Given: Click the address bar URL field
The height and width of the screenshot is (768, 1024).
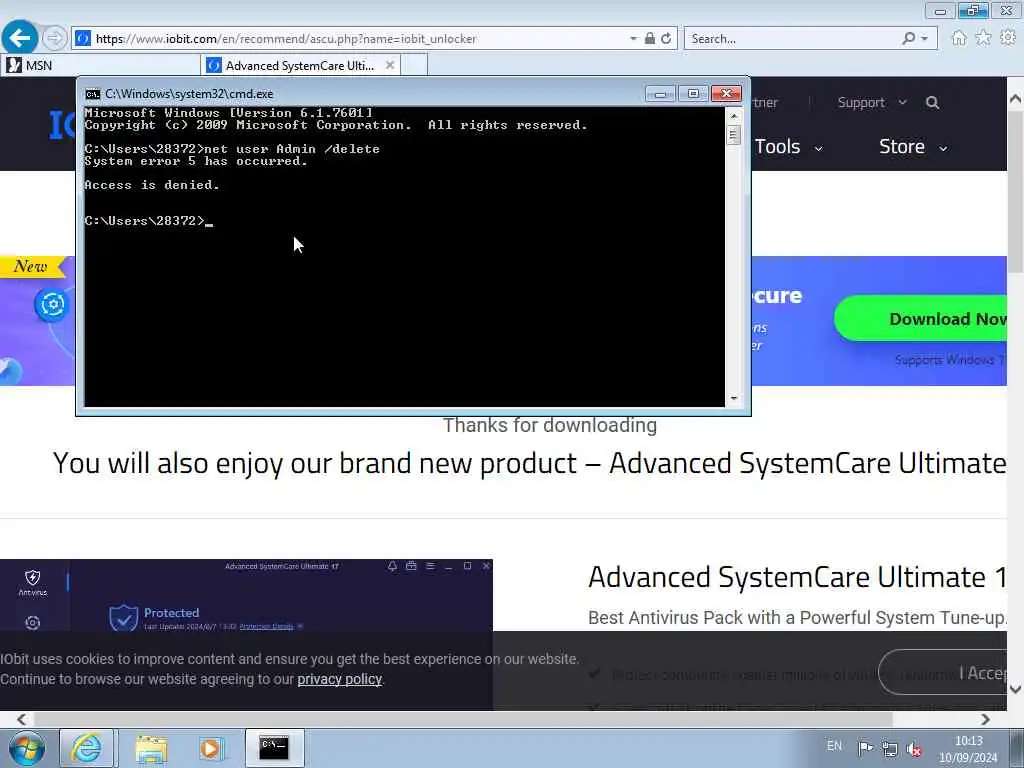Looking at the screenshot, I should tap(359, 39).
